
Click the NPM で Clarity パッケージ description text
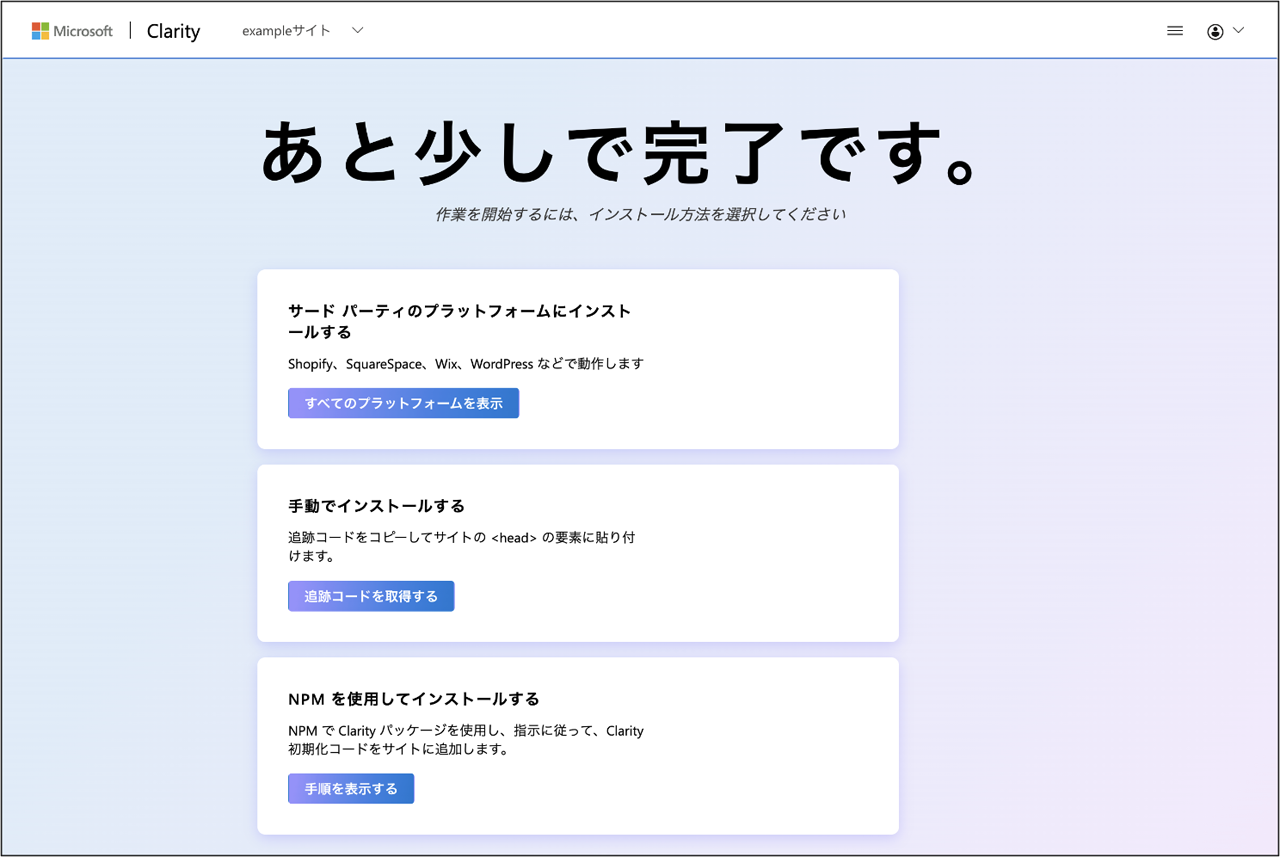point(466,740)
